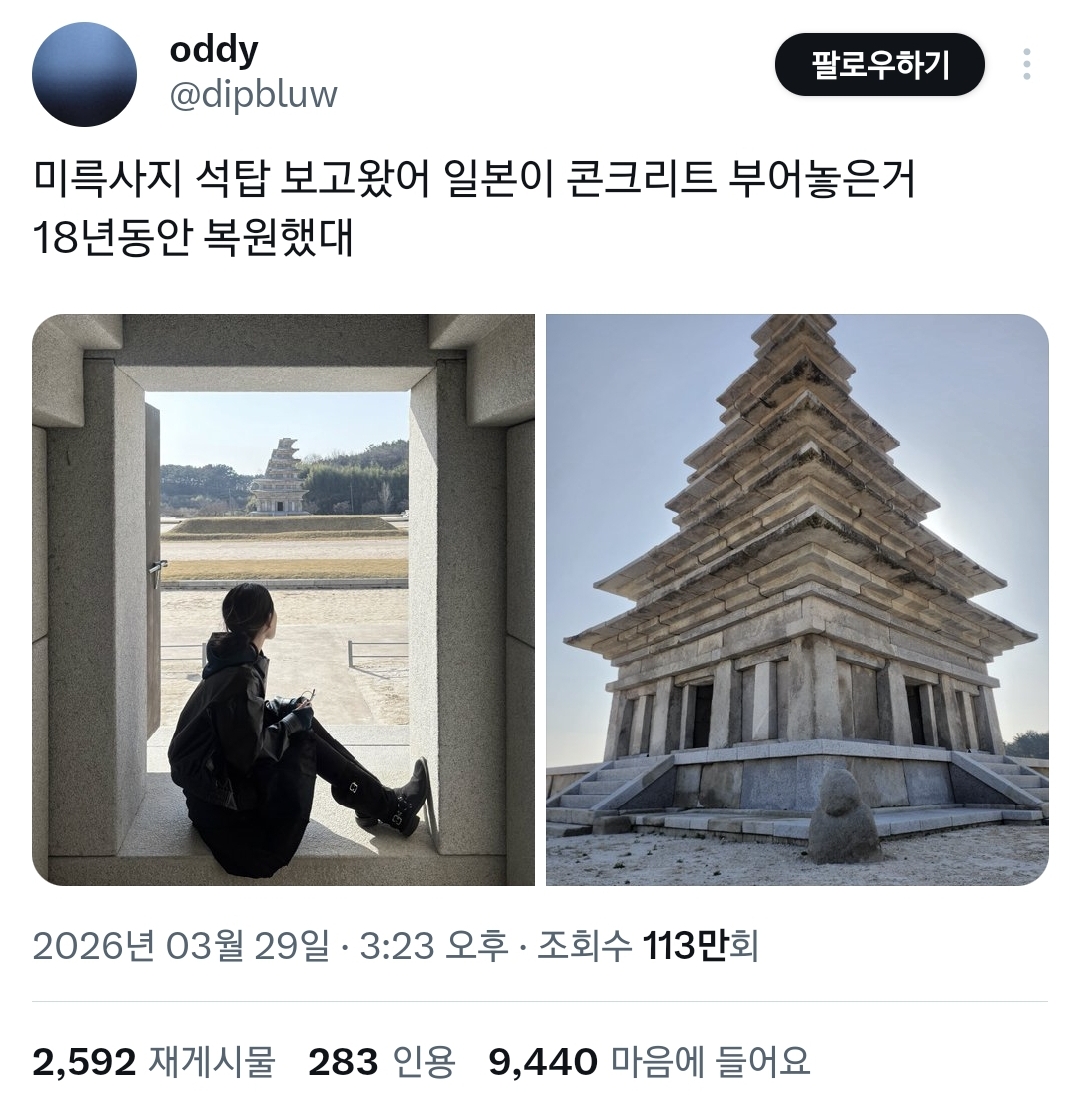
Task: Tap the 재게시물 label text
Action: point(212,1061)
